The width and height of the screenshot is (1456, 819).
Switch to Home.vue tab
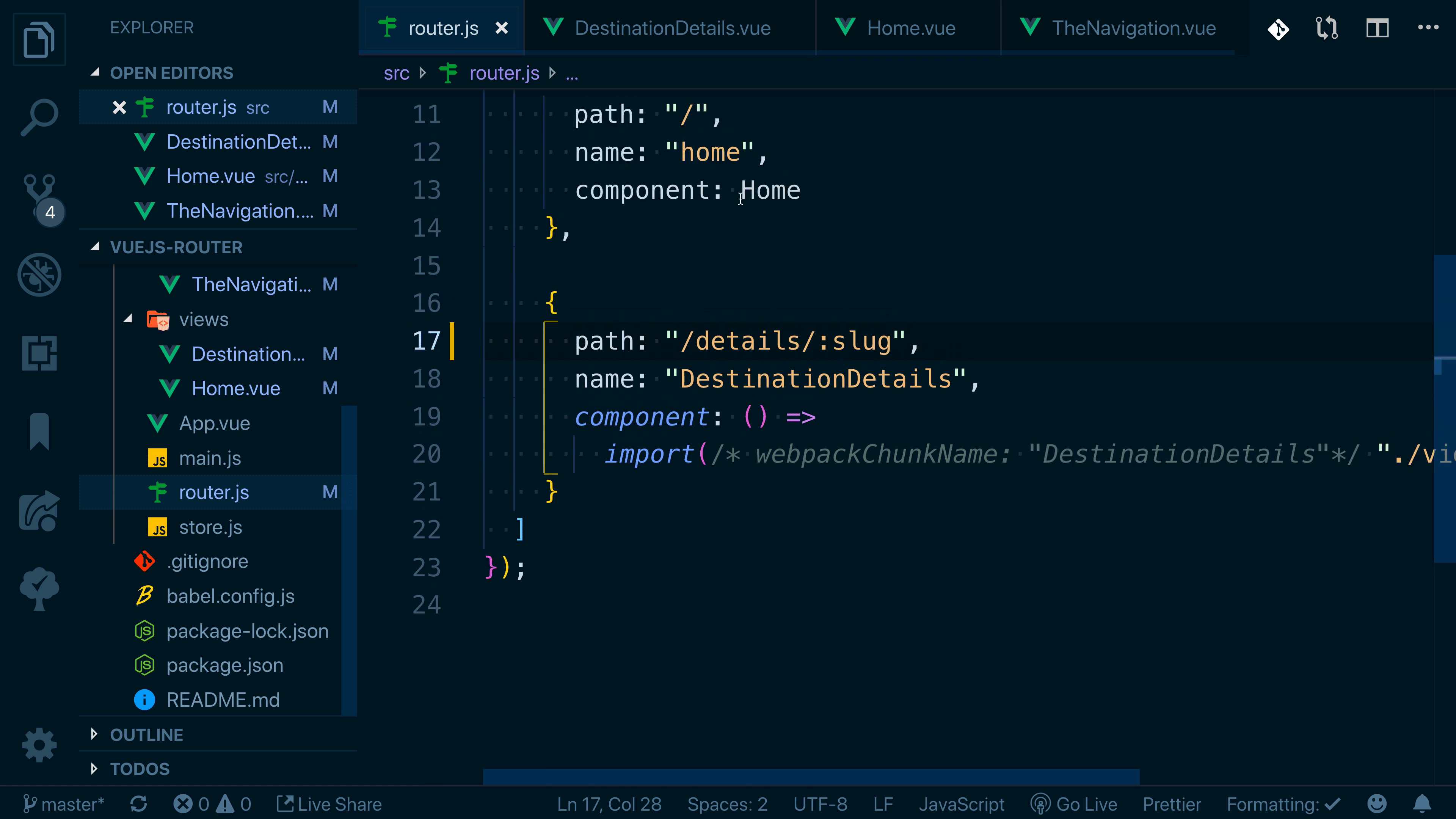(x=909, y=28)
